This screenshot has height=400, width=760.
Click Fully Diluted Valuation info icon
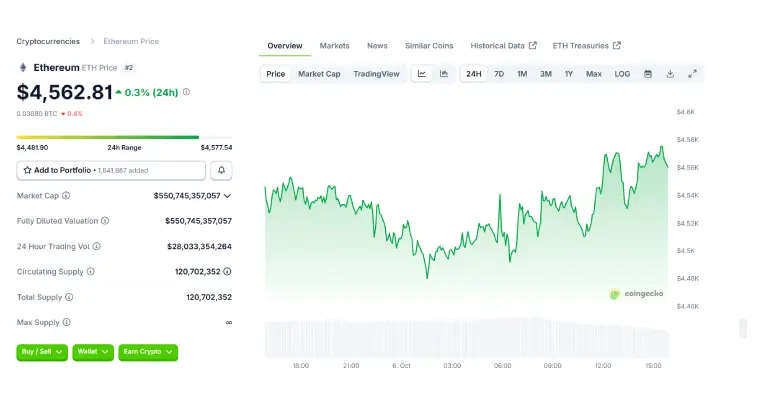tap(105, 221)
